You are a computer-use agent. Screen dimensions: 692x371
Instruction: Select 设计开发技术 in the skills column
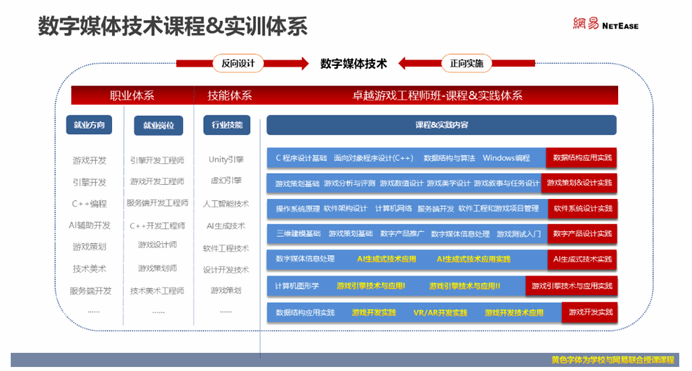pos(226,270)
